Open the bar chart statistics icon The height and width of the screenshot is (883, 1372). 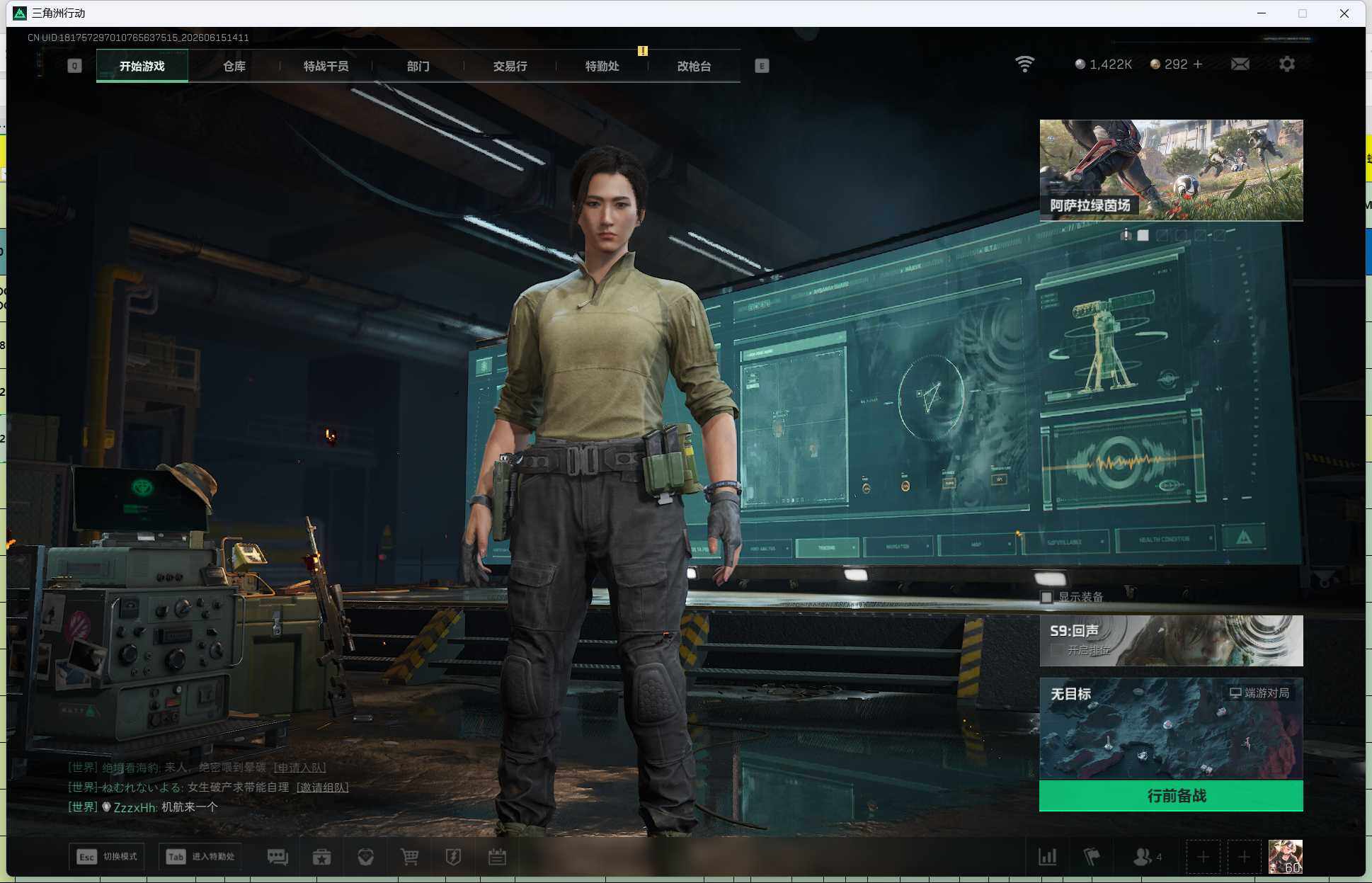tap(1048, 857)
